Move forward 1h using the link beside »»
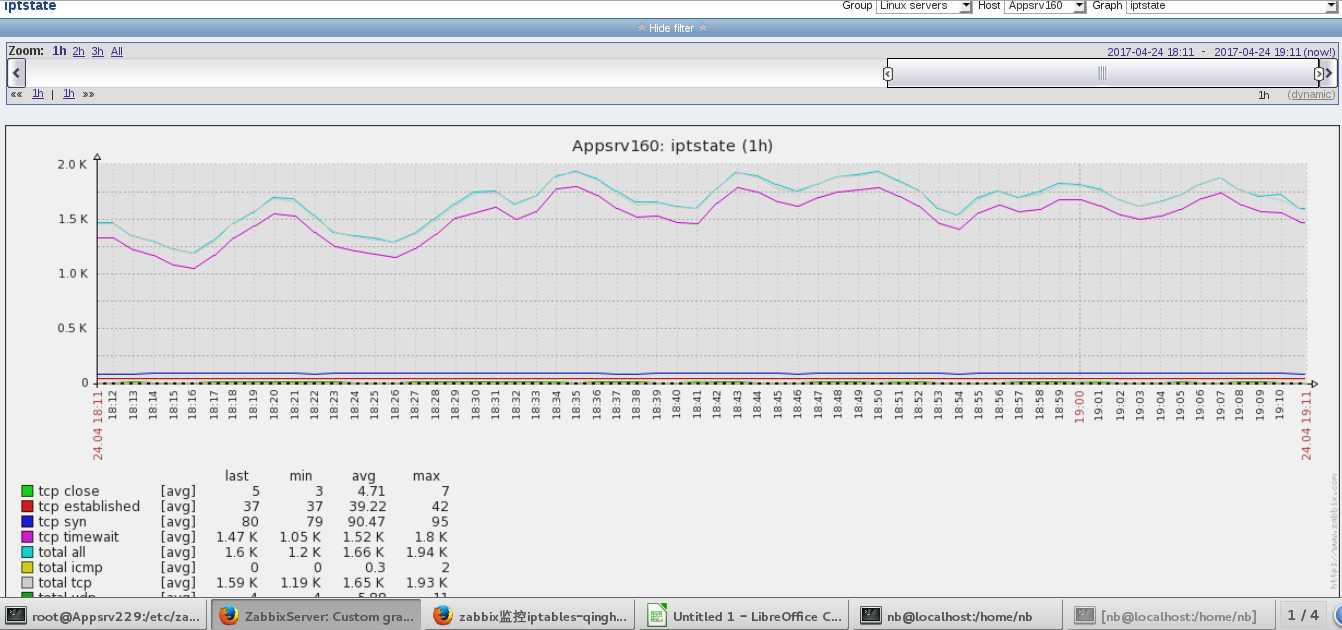The image size is (1342, 630). click(69, 94)
